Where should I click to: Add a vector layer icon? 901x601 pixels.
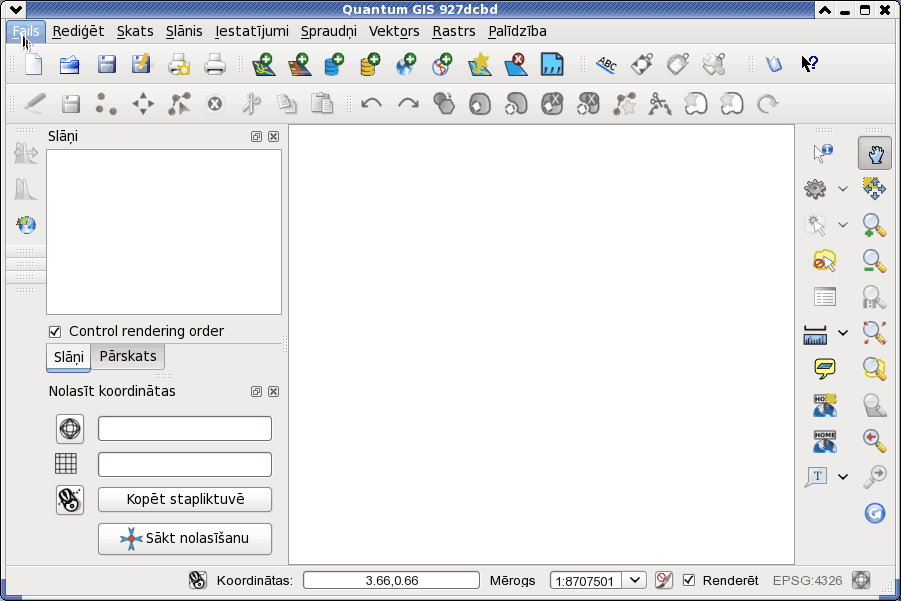263,64
